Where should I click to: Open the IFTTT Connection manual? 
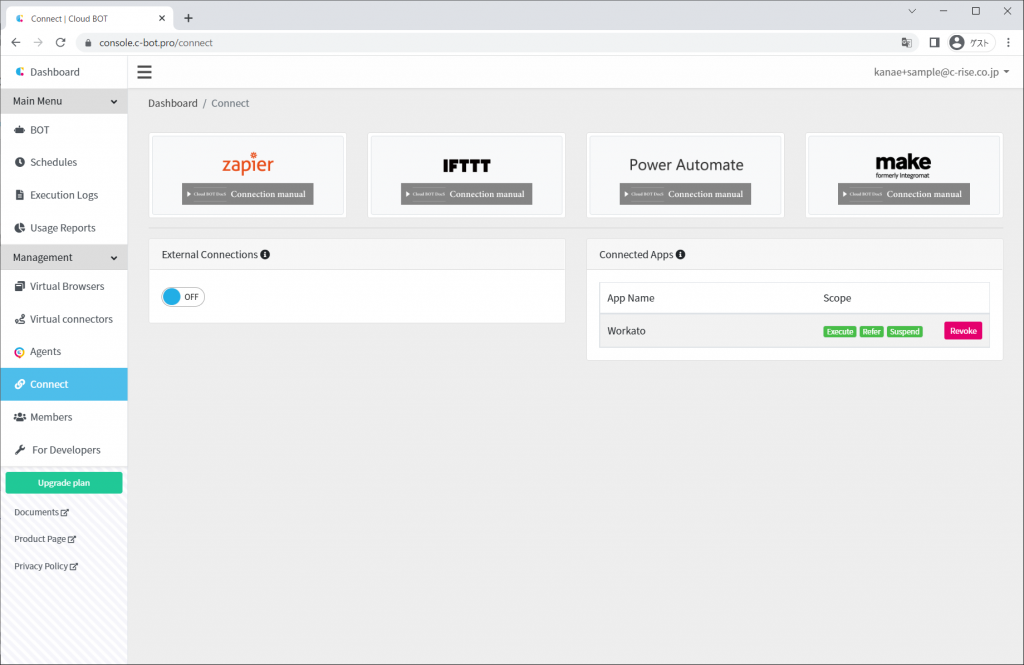click(x=466, y=194)
